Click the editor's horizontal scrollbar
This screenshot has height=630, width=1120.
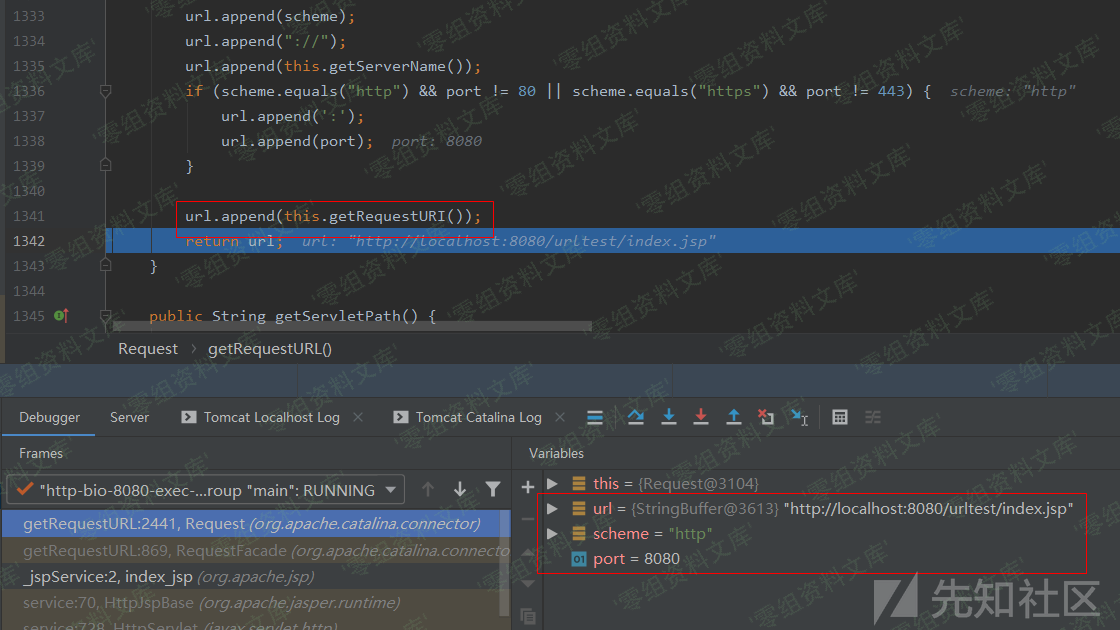(352, 326)
